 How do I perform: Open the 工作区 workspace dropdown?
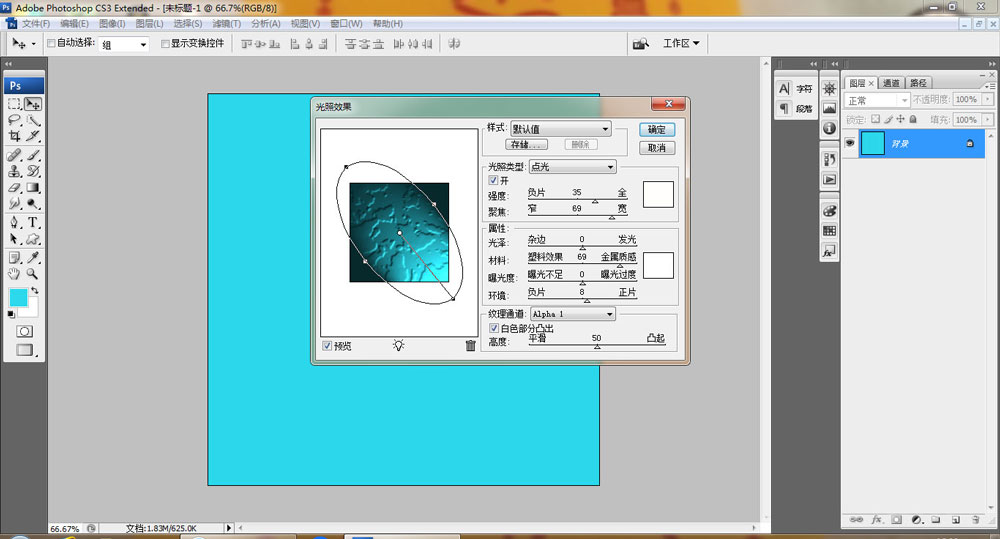pyautogui.click(x=681, y=43)
